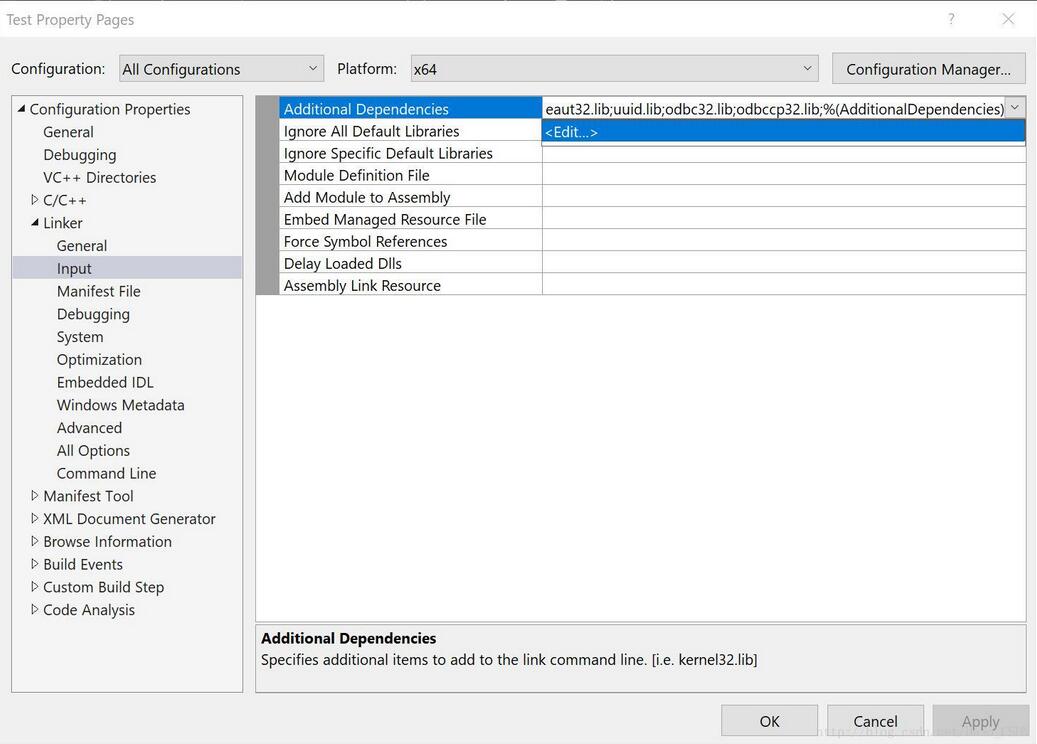Expand the Build Events node

tap(34, 564)
